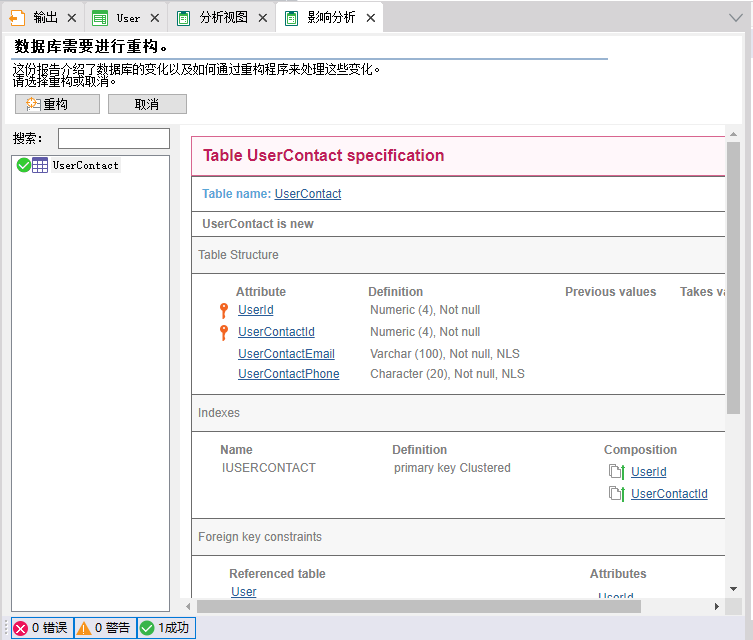Open the User referenced table link
Viewport: 753px width, 640px height.
coord(243,592)
